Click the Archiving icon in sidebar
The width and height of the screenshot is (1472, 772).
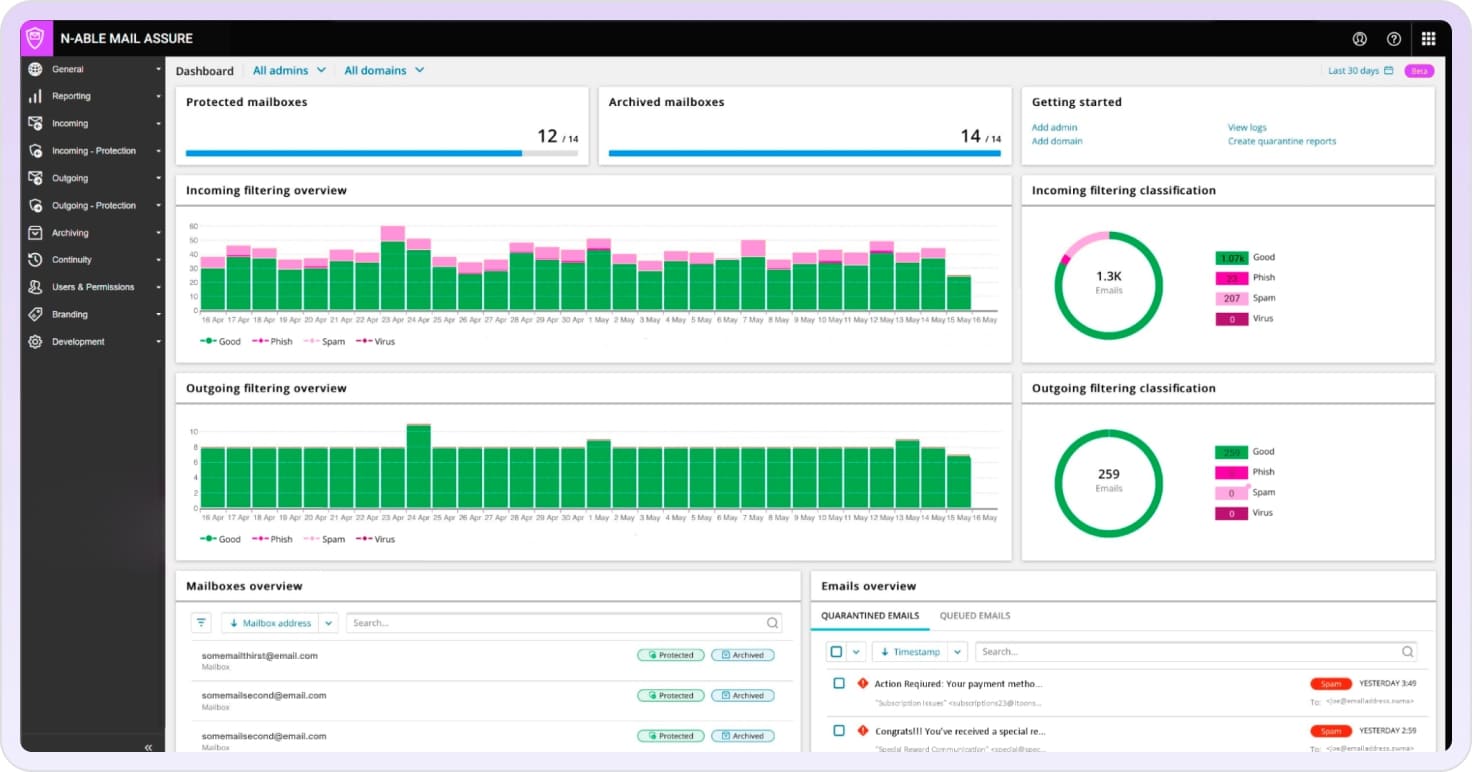(x=35, y=232)
